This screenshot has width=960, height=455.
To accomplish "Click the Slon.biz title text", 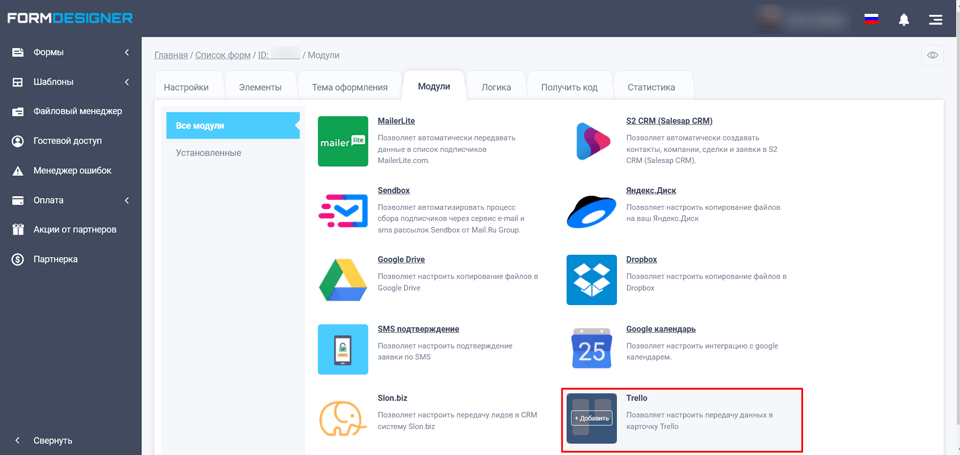I will pyautogui.click(x=392, y=398).
